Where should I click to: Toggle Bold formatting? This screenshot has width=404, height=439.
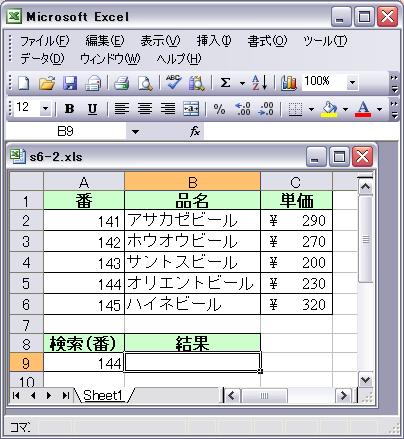[69, 109]
